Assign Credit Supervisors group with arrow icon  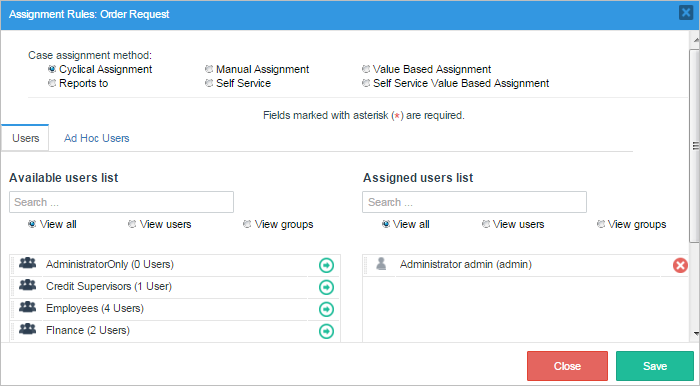point(326,287)
